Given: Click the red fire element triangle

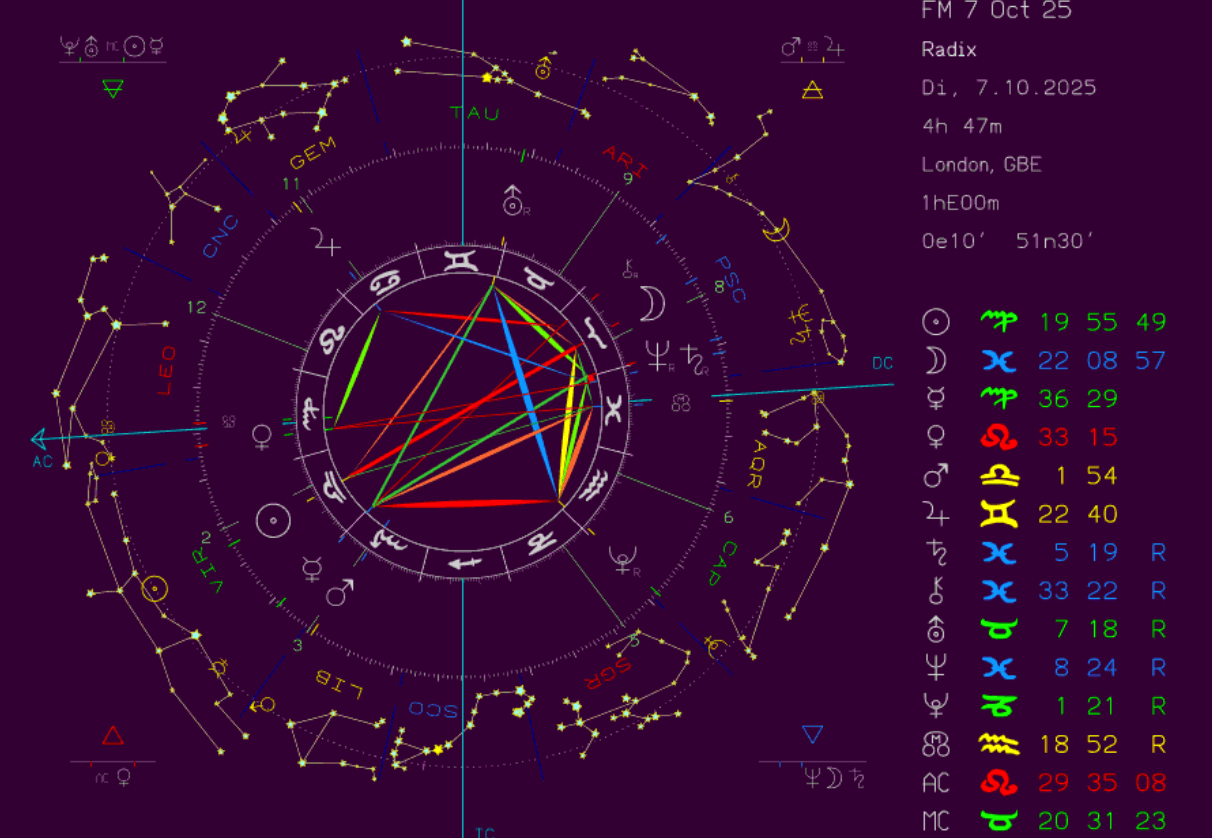Looking at the screenshot, I should point(112,737).
